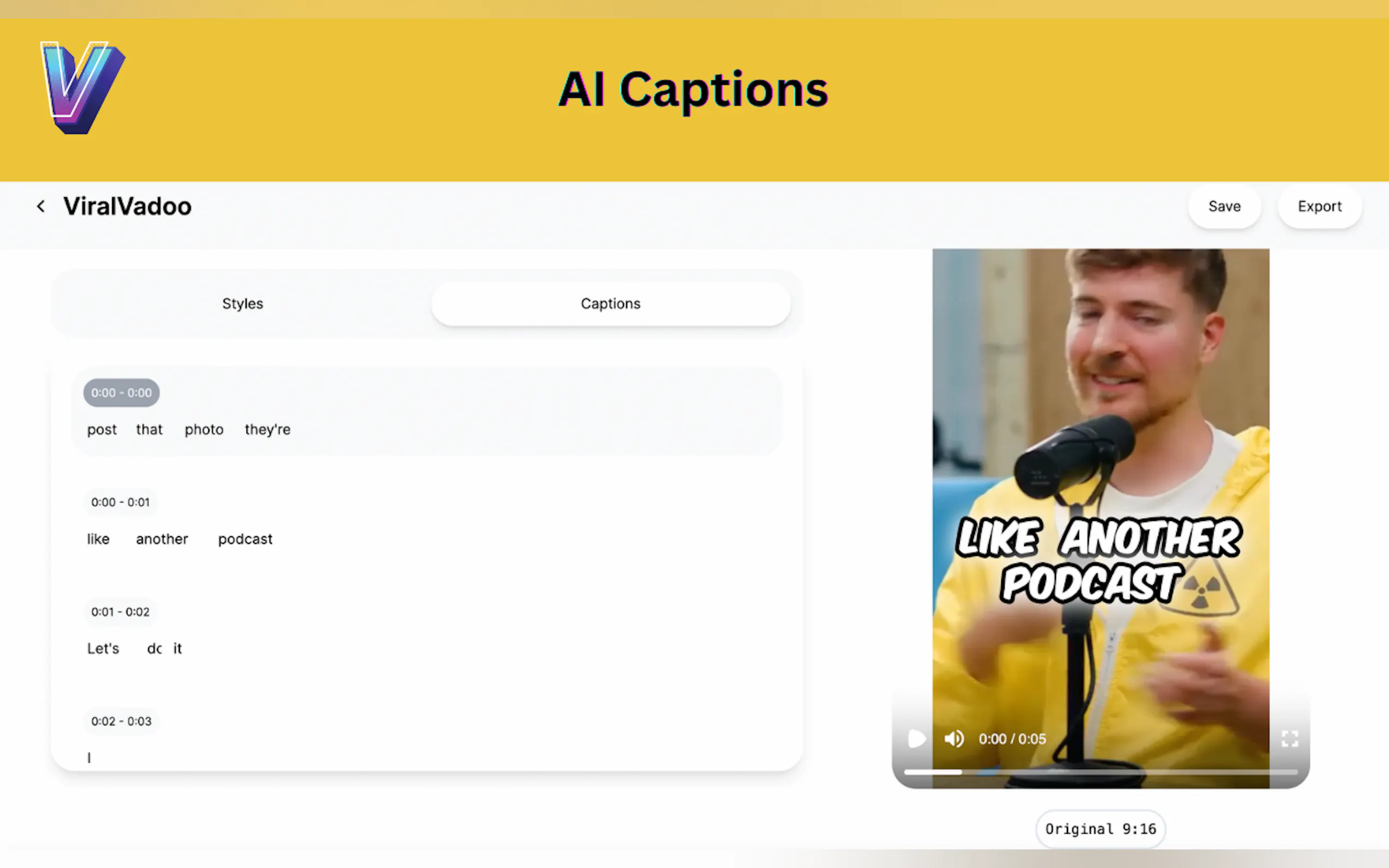This screenshot has width=1389, height=868.
Task: Click the Export button
Action: pos(1319,206)
